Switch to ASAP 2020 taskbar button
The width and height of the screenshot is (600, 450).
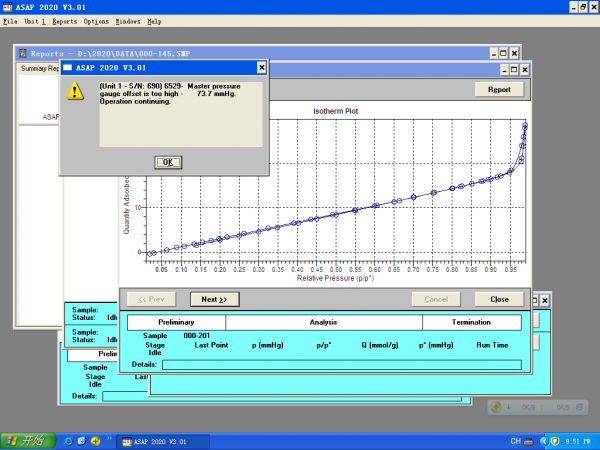click(x=163, y=442)
